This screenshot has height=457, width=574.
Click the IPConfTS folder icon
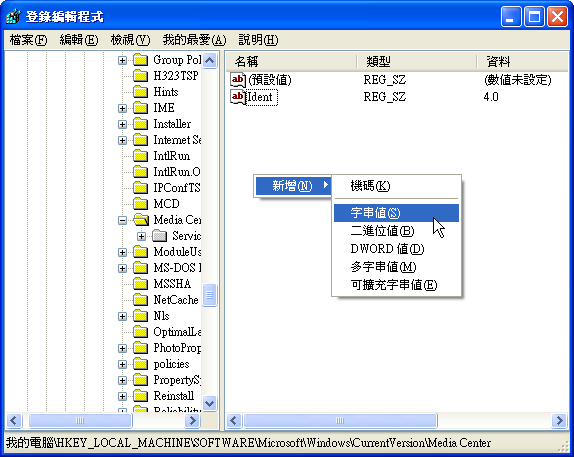point(141,188)
